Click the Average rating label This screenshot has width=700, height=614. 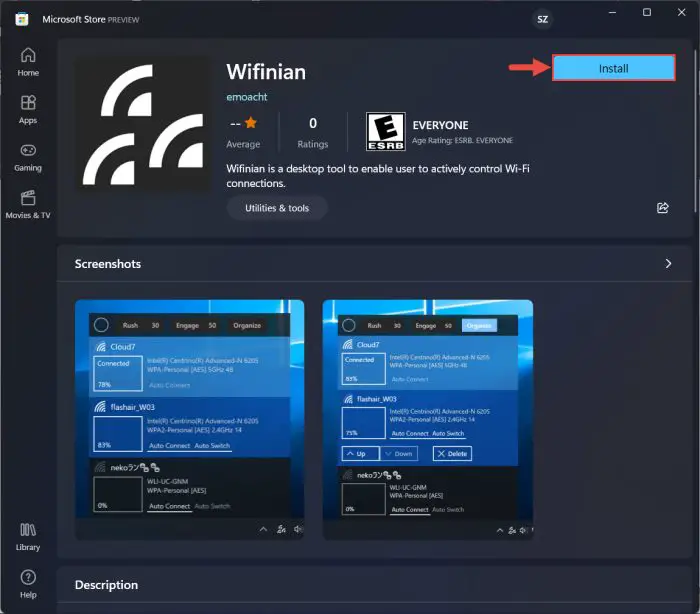click(x=243, y=144)
